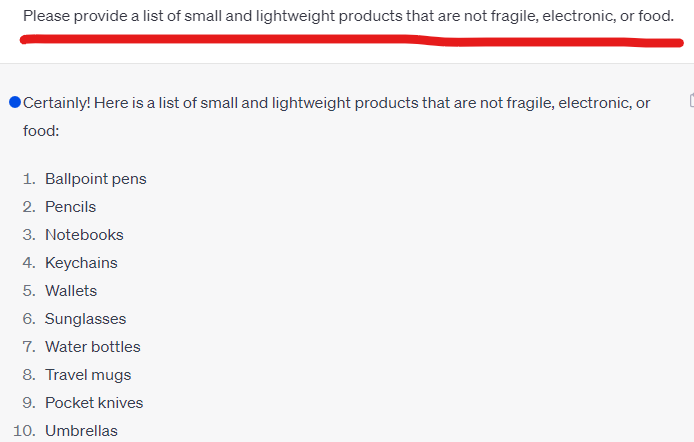The width and height of the screenshot is (694, 442).
Task: Select the 'Ballpoint pens' list item
Action: (x=95, y=179)
